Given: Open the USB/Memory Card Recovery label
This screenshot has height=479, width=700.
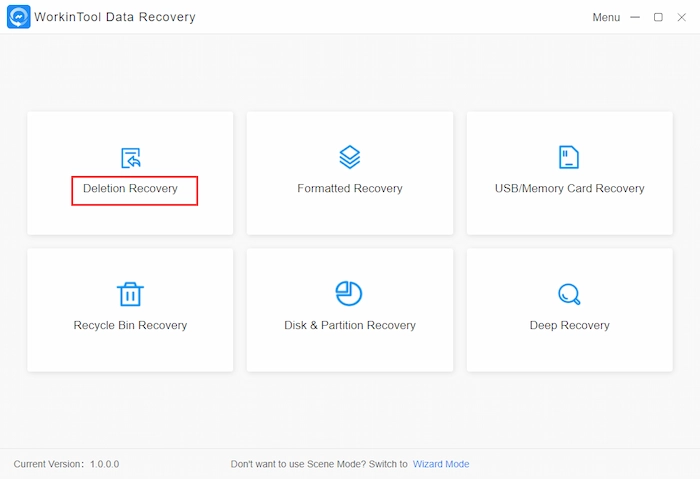Looking at the screenshot, I should coord(569,188).
